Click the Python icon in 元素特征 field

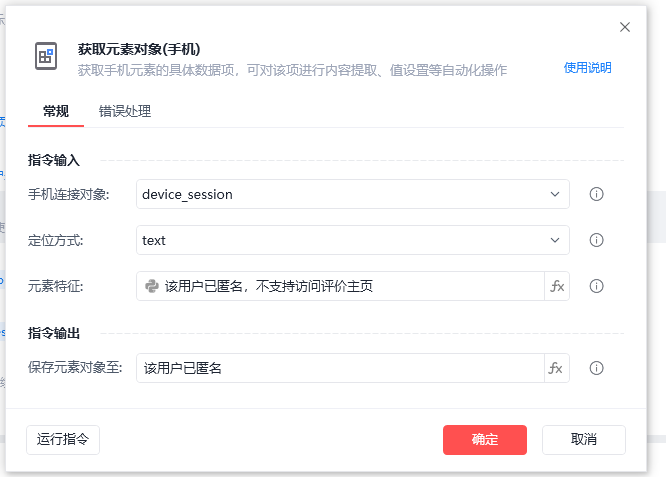click(152, 286)
